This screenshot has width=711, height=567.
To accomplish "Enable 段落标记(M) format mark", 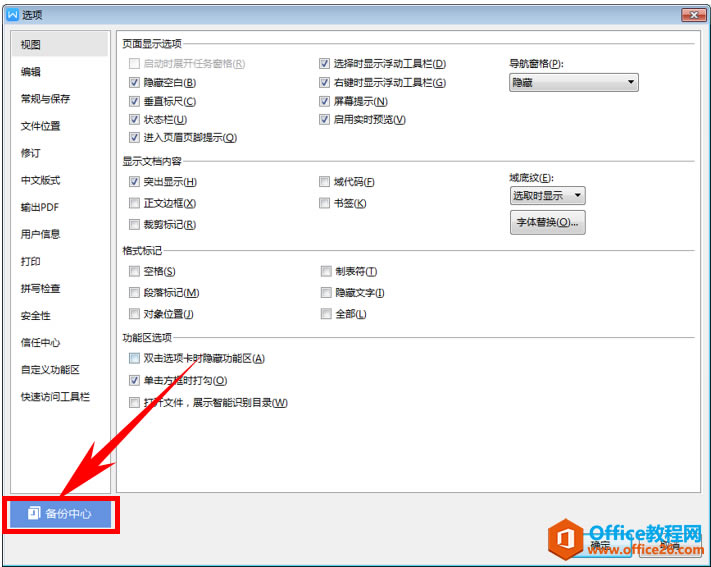I will click(x=134, y=293).
